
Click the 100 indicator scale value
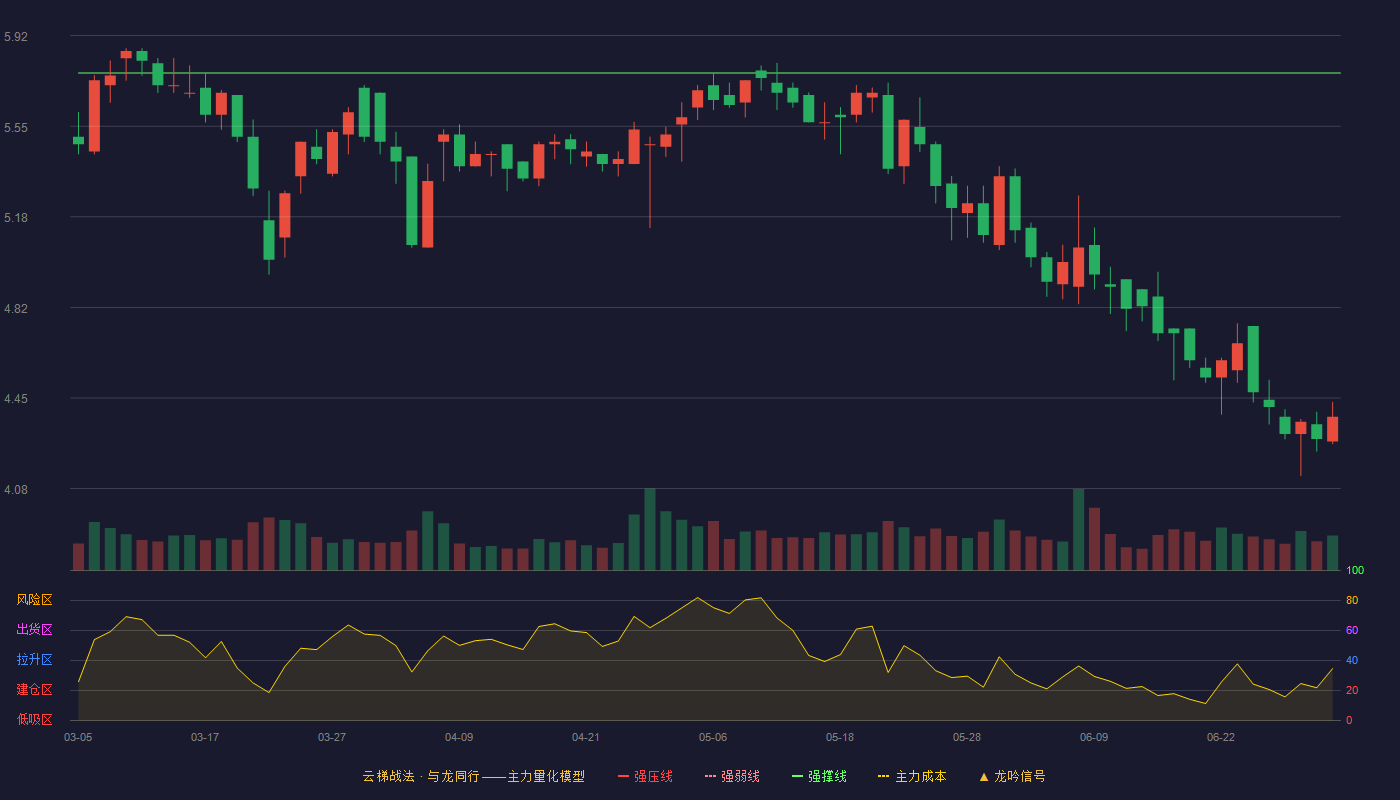[x=1355, y=571]
